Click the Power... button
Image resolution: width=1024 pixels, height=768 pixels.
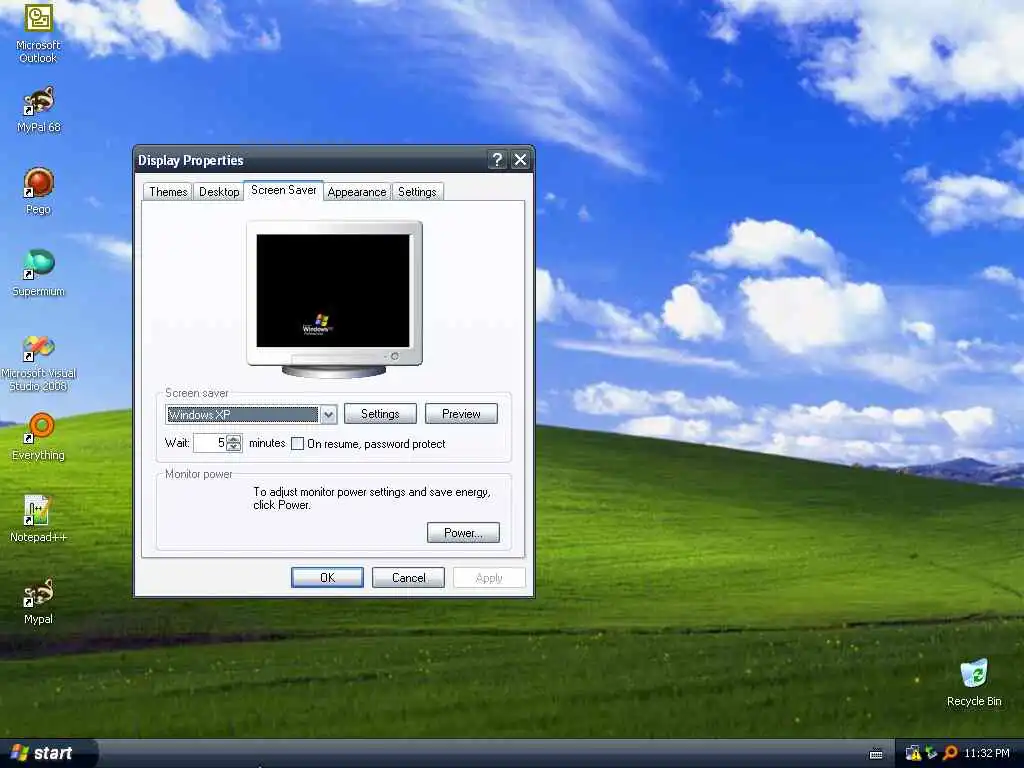point(463,533)
